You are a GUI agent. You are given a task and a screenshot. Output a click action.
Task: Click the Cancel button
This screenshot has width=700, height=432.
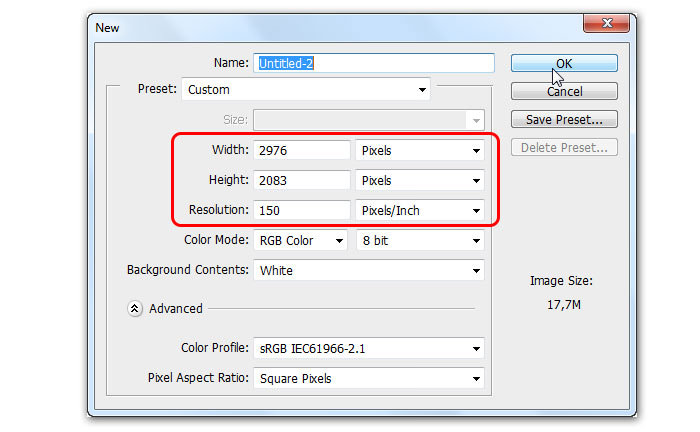(x=564, y=91)
